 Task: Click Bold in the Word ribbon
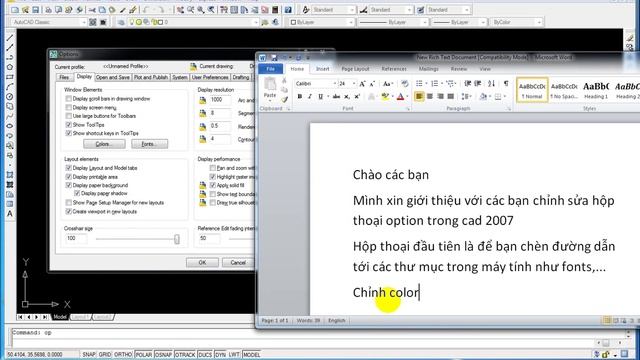[300, 97]
